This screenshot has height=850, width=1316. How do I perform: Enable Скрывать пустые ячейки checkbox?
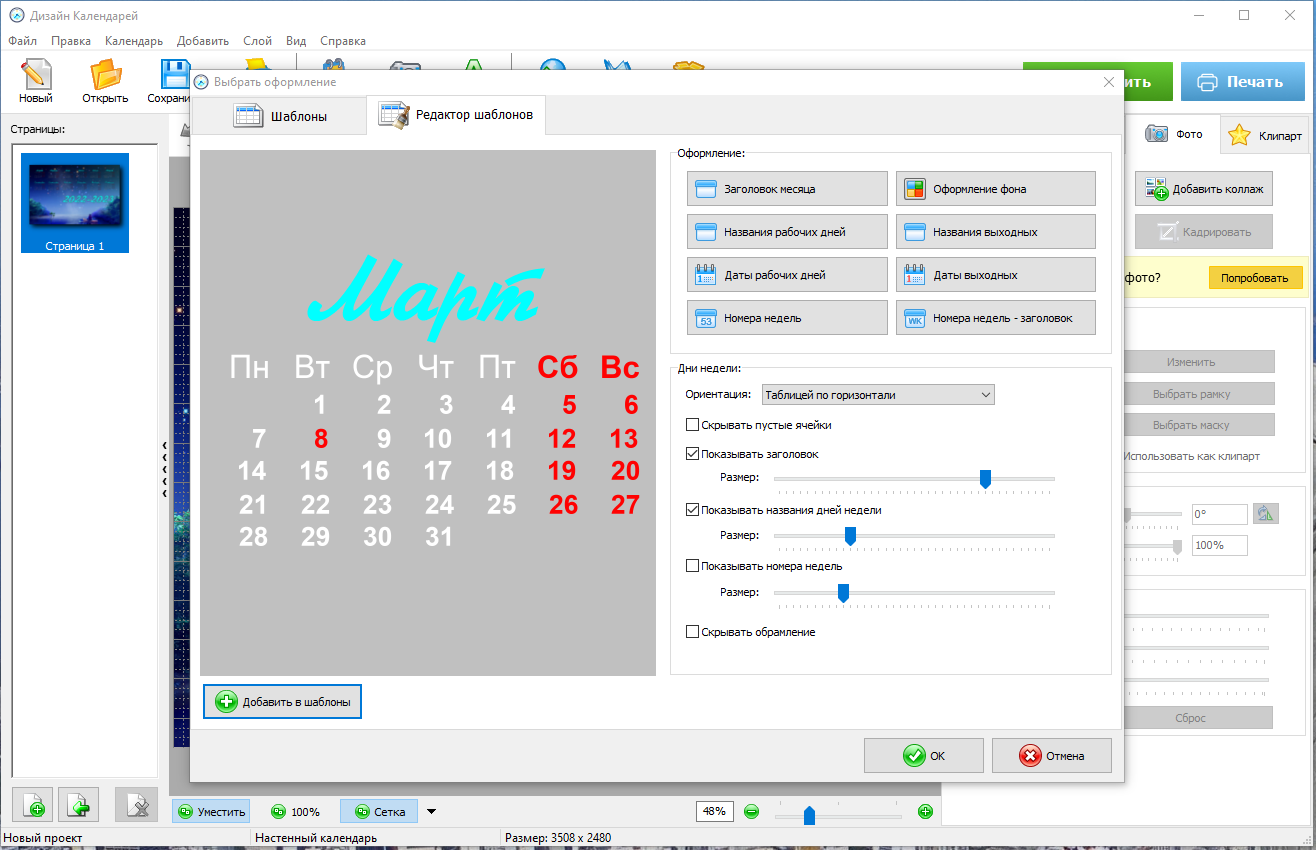[x=693, y=425]
